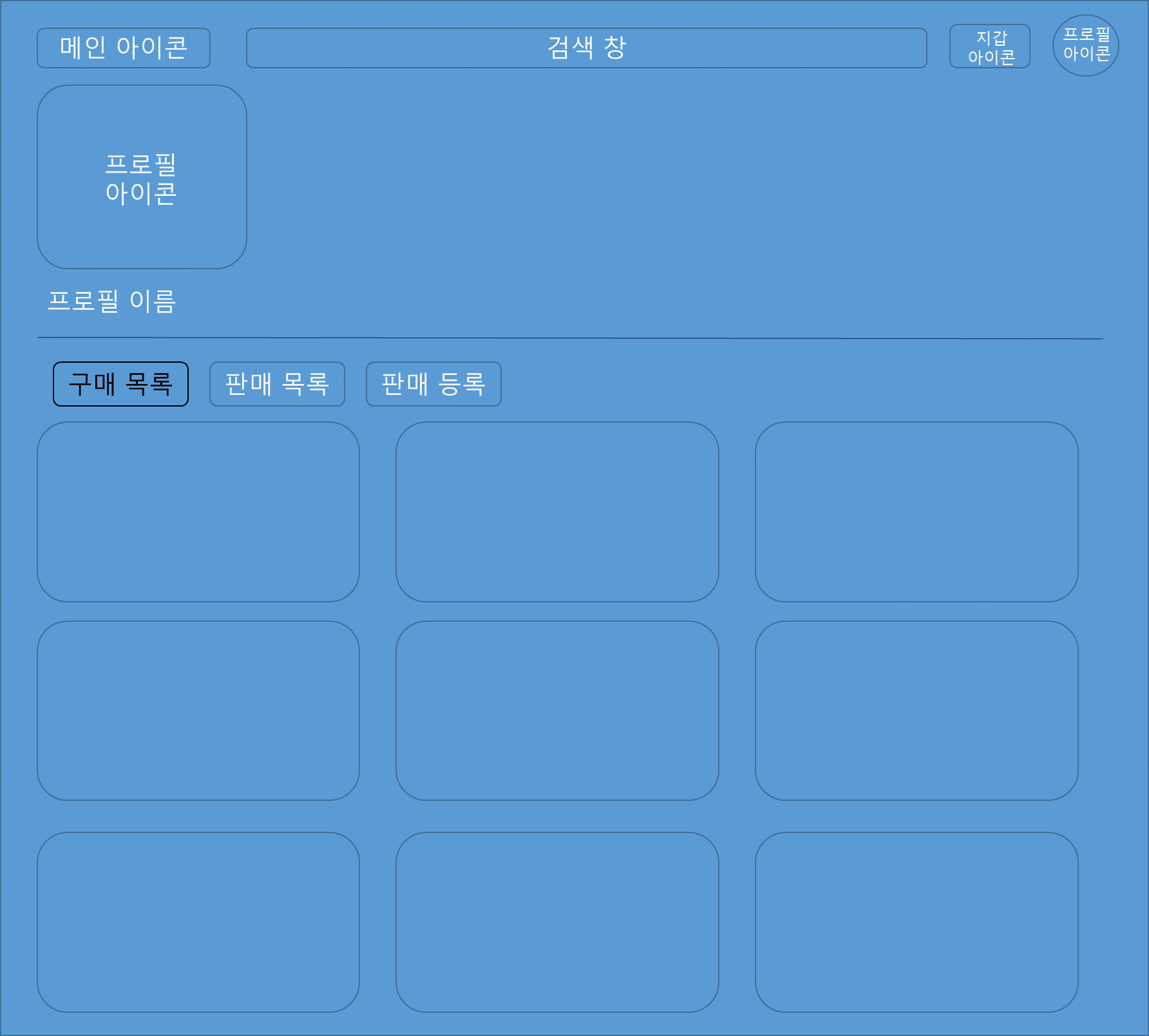
Task: Open the 판매 등록 tab
Action: click(x=433, y=384)
